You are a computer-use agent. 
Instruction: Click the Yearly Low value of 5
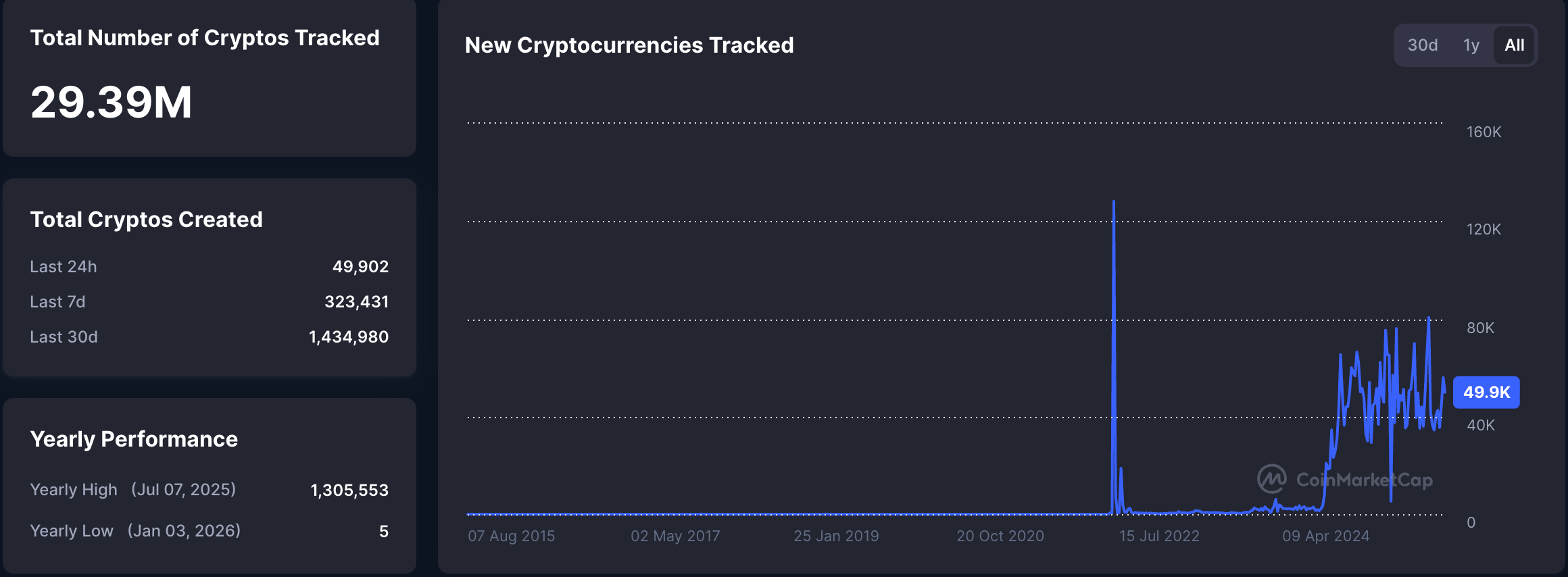click(x=384, y=531)
